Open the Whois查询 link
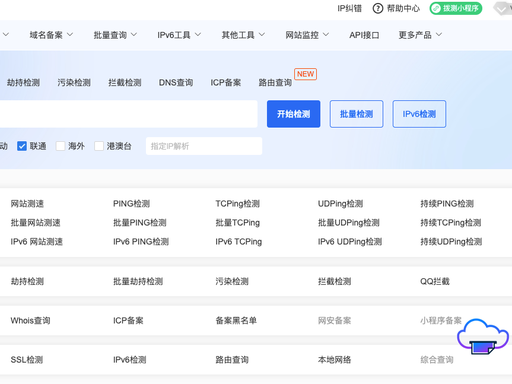This screenshot has width=512, height=384. click(30, 321)
